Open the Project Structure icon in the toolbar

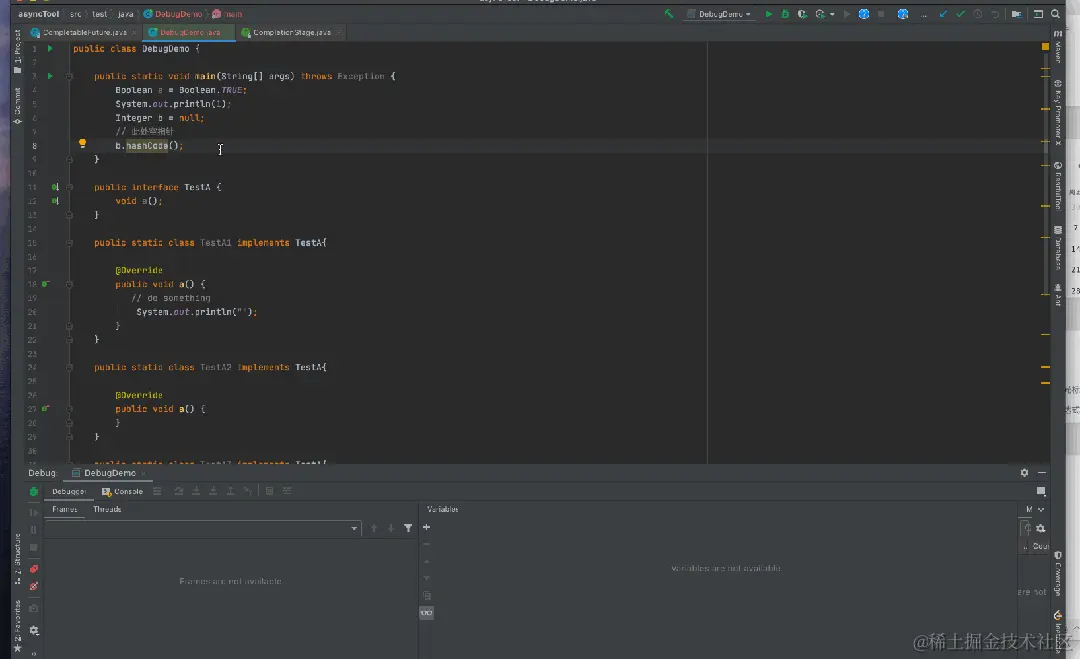tap(1016, 14)
